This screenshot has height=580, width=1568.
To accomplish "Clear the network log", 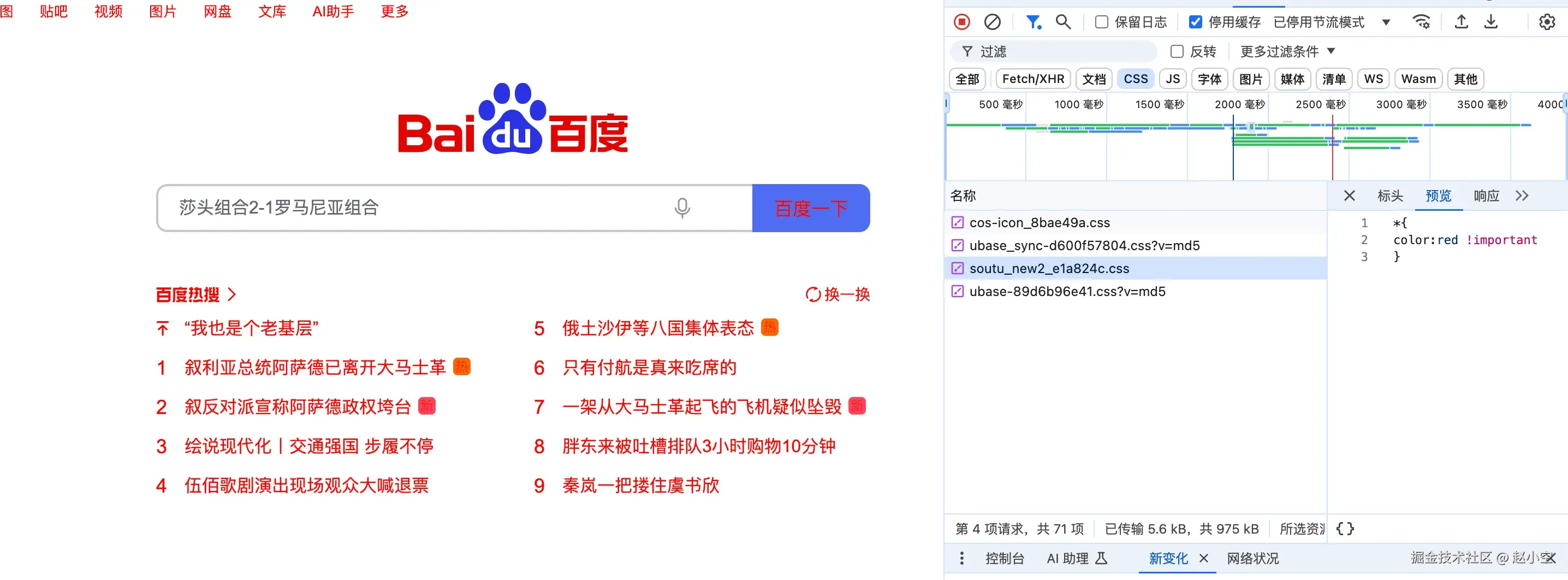I will click(x=992, y=22).
